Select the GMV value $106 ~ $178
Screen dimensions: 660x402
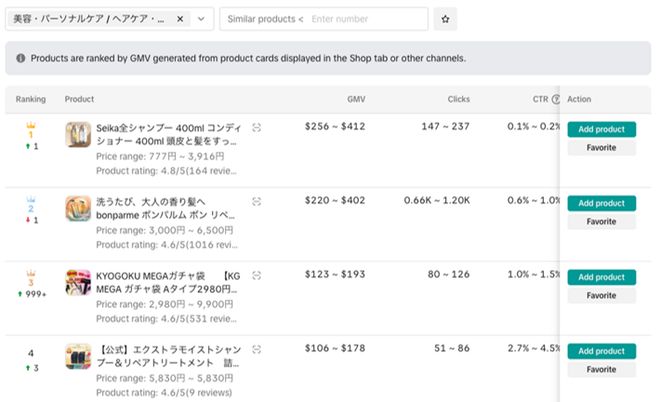335,348
